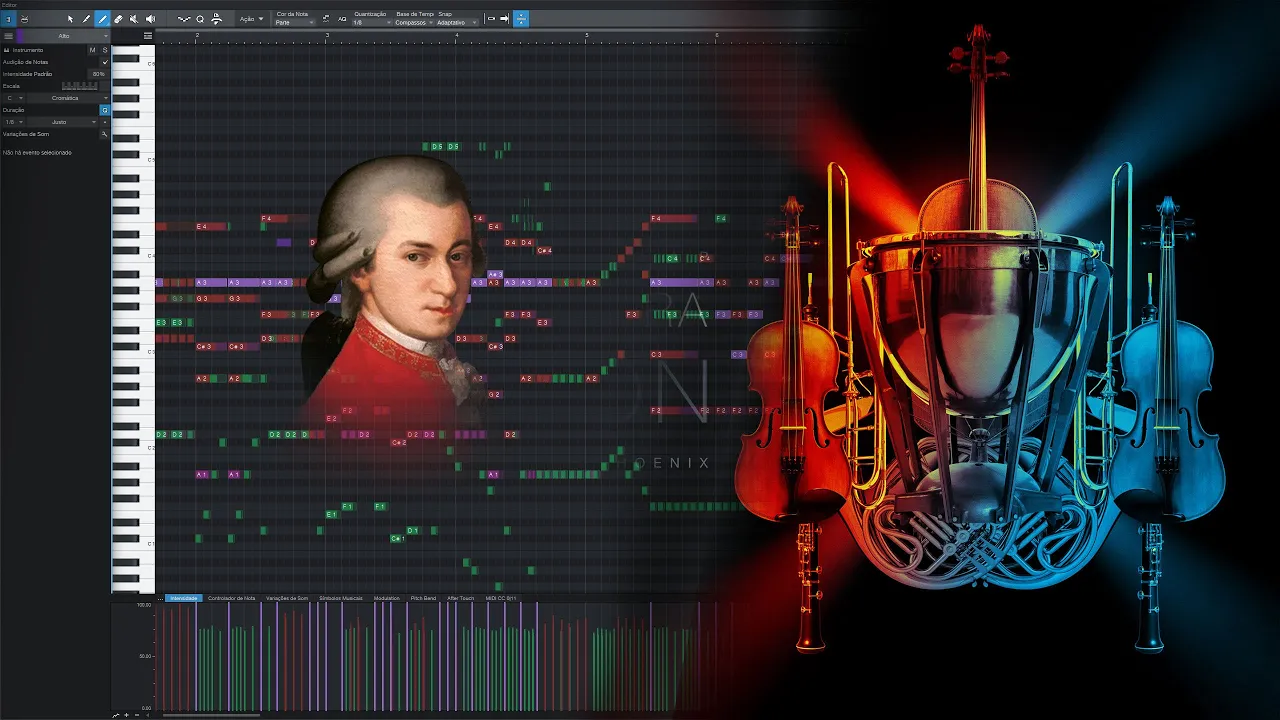Click the plus icon to add a lane
Image resolution: width=1280 pixels, height=720 pixels.
(x=126, y=715)
